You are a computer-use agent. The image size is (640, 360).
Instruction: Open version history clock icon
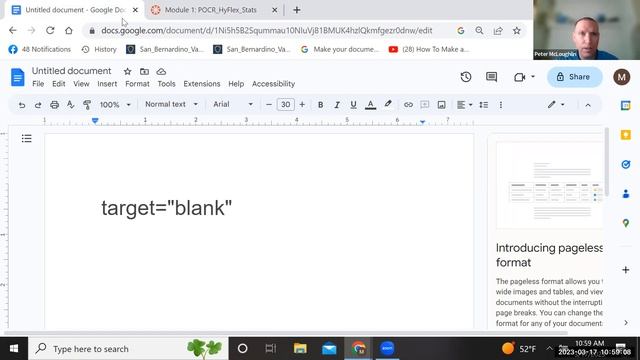[466, 77]
